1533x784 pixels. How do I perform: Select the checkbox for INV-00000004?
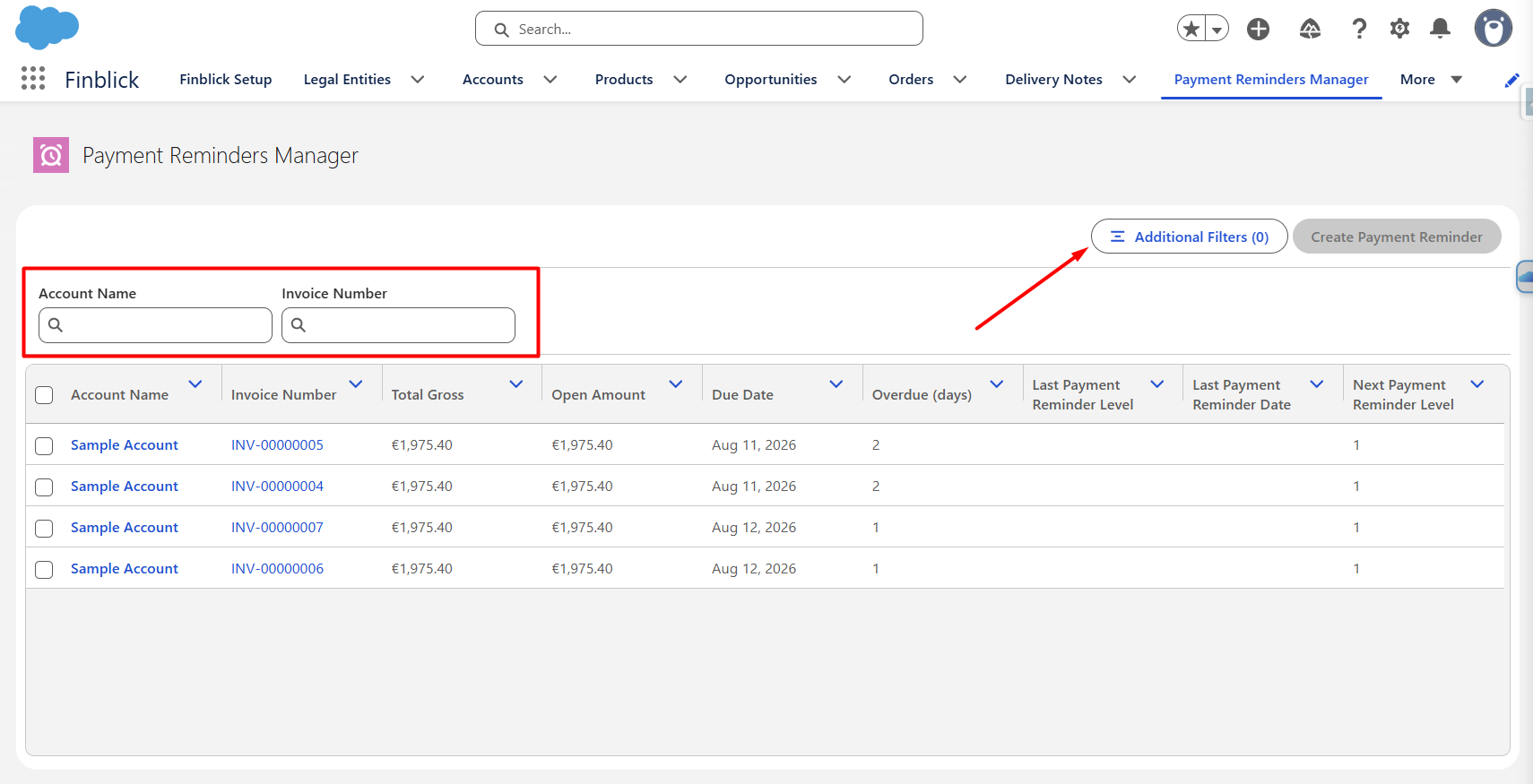point(44,487)
